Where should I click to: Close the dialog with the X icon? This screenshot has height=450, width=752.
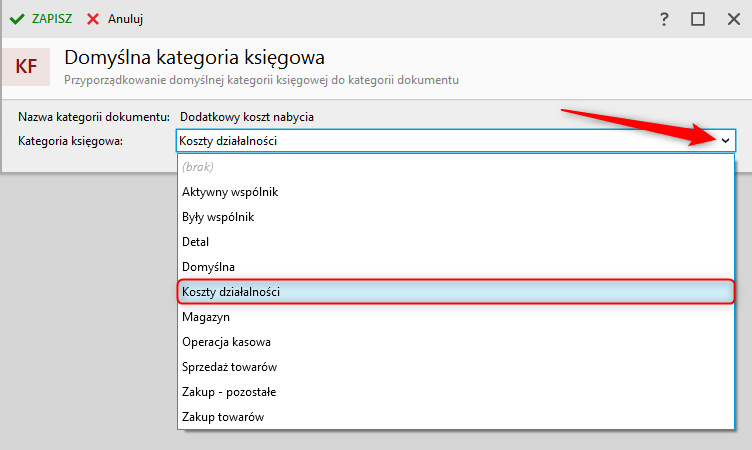[734, 19]
